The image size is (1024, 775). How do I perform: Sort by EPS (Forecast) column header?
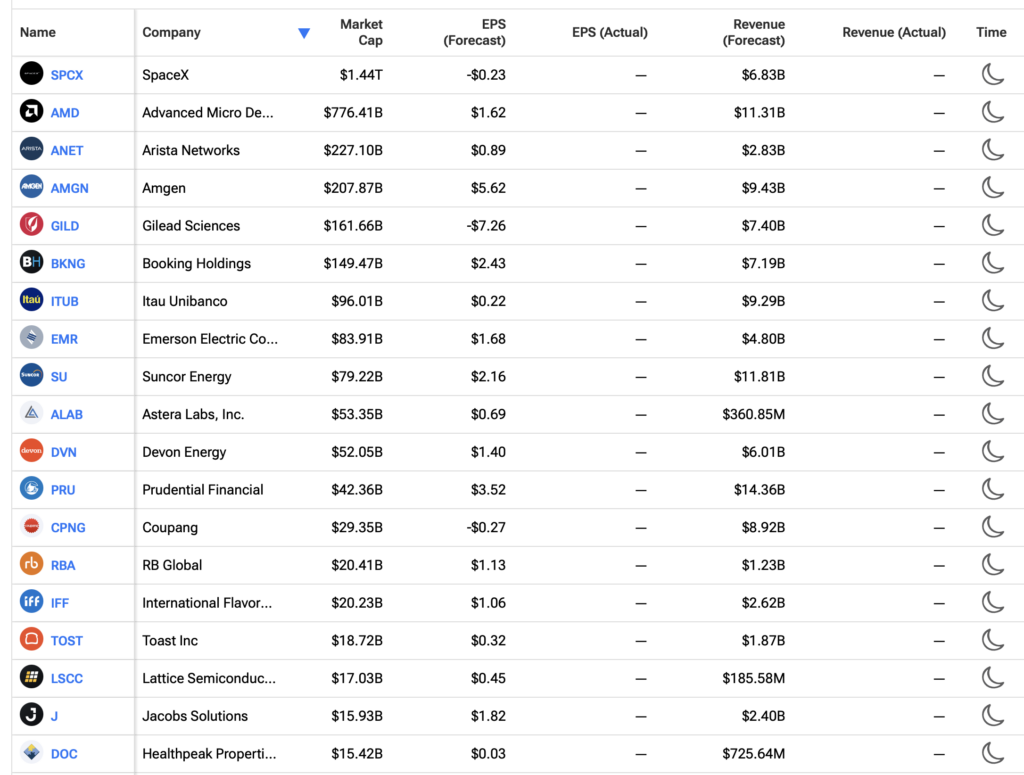click(x=474, y=32)
